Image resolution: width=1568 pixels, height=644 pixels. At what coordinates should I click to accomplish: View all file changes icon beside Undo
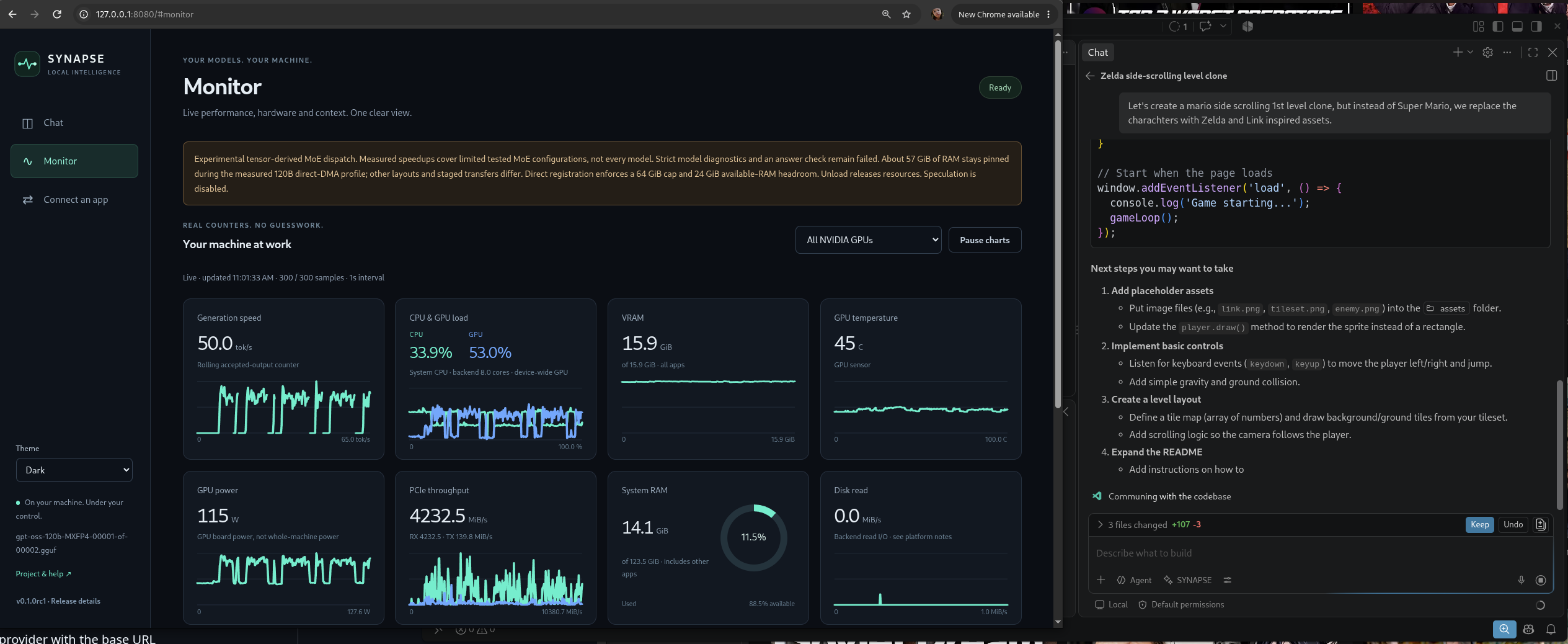(x=1541, y=525)
